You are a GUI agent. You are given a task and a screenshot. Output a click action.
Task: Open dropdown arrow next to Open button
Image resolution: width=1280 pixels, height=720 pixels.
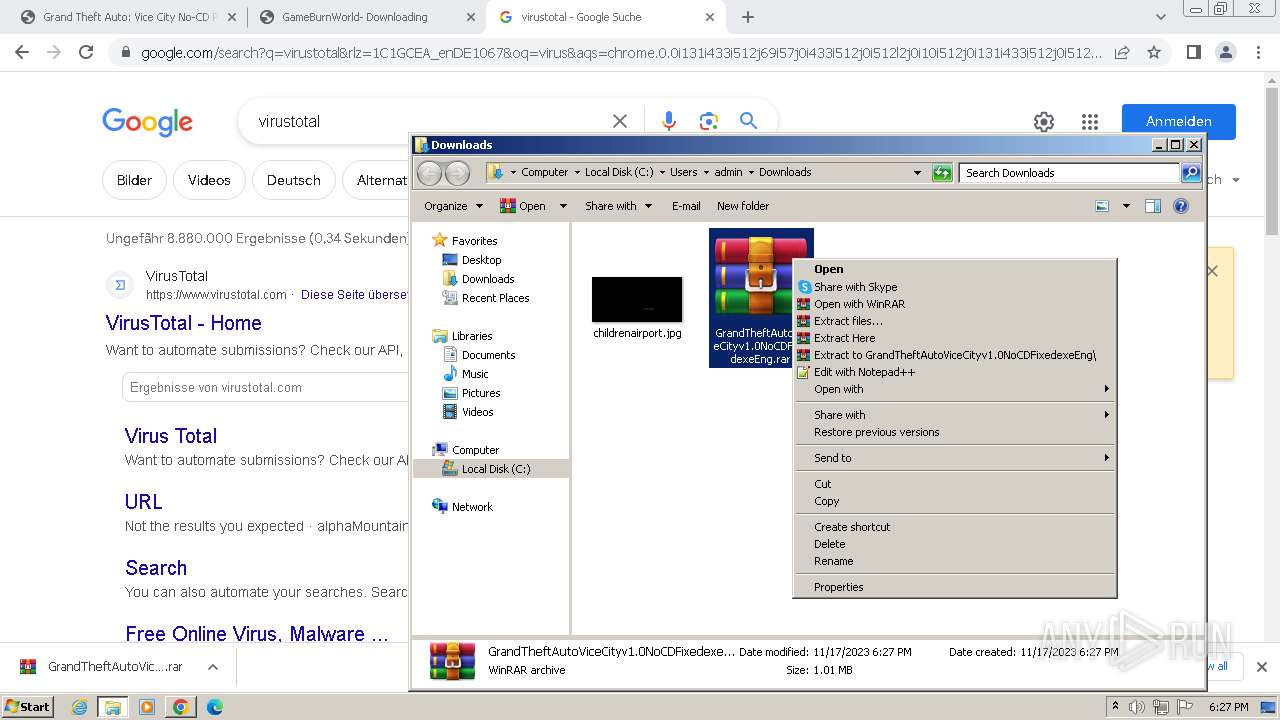[x=563, y=206]
